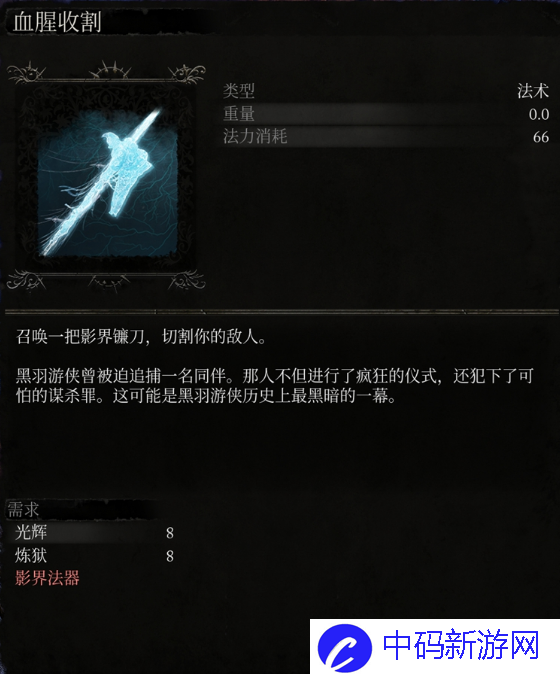Click the ornate bottom frame ornament below the icon
Screen dimensions: 560x674
[106, 281]
